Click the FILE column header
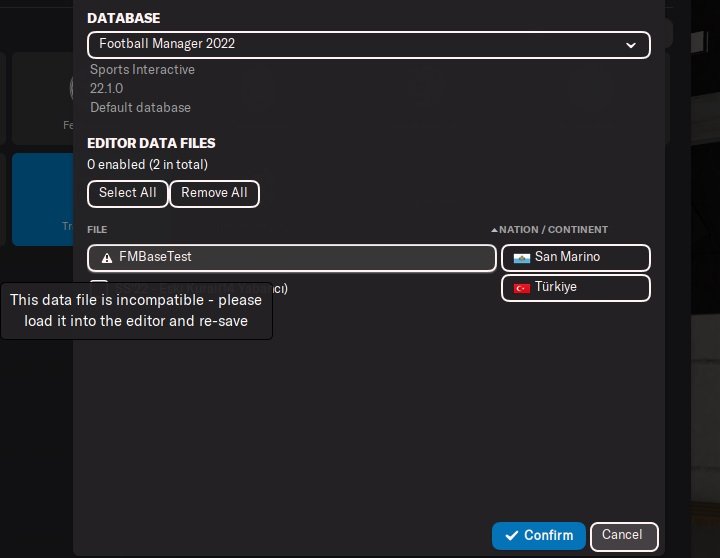Image resolution: width=720 pixels, height=558 pixels. click(97, 230)
